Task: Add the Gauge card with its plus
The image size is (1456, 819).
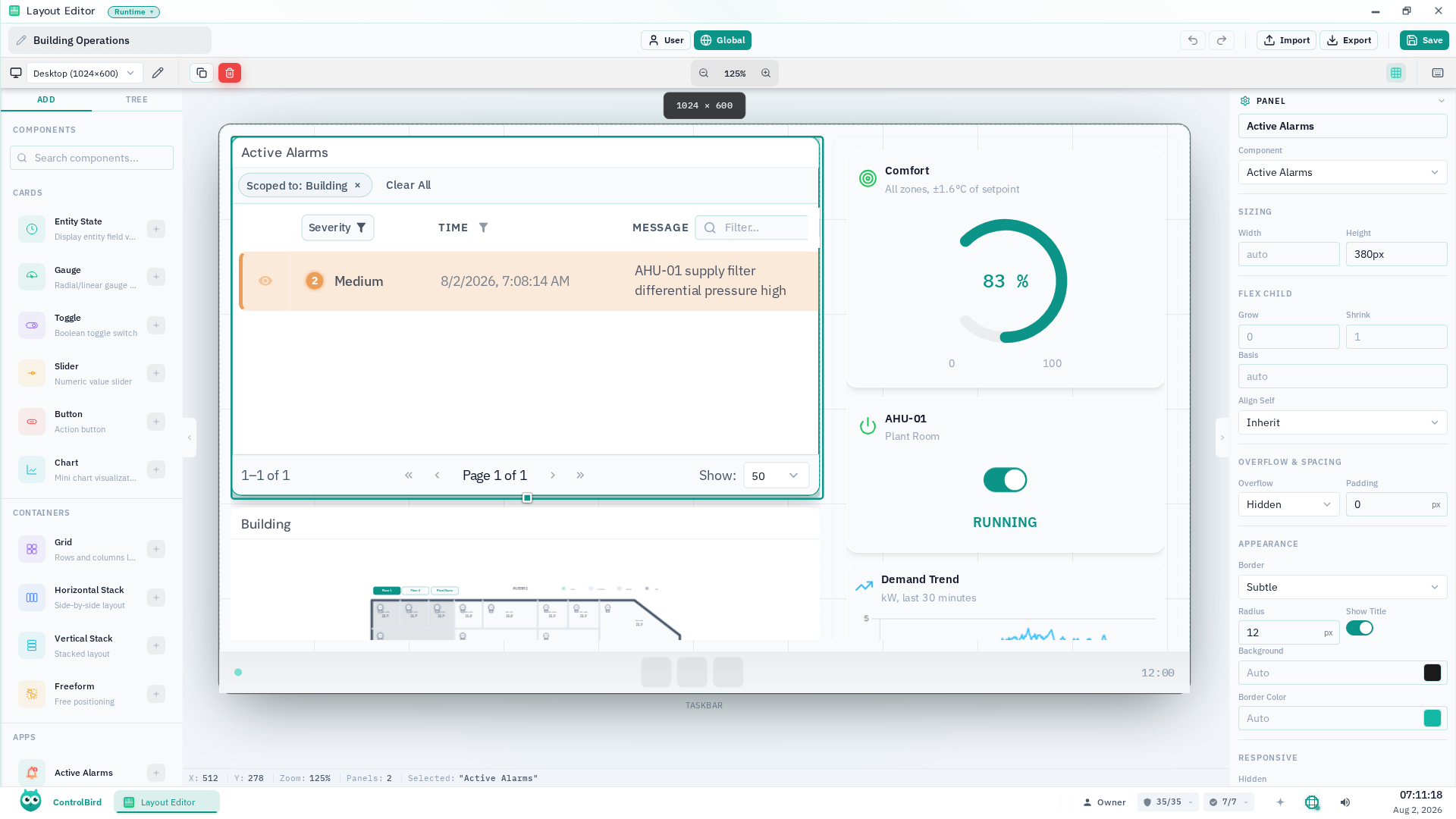Action: coord(156,277)
